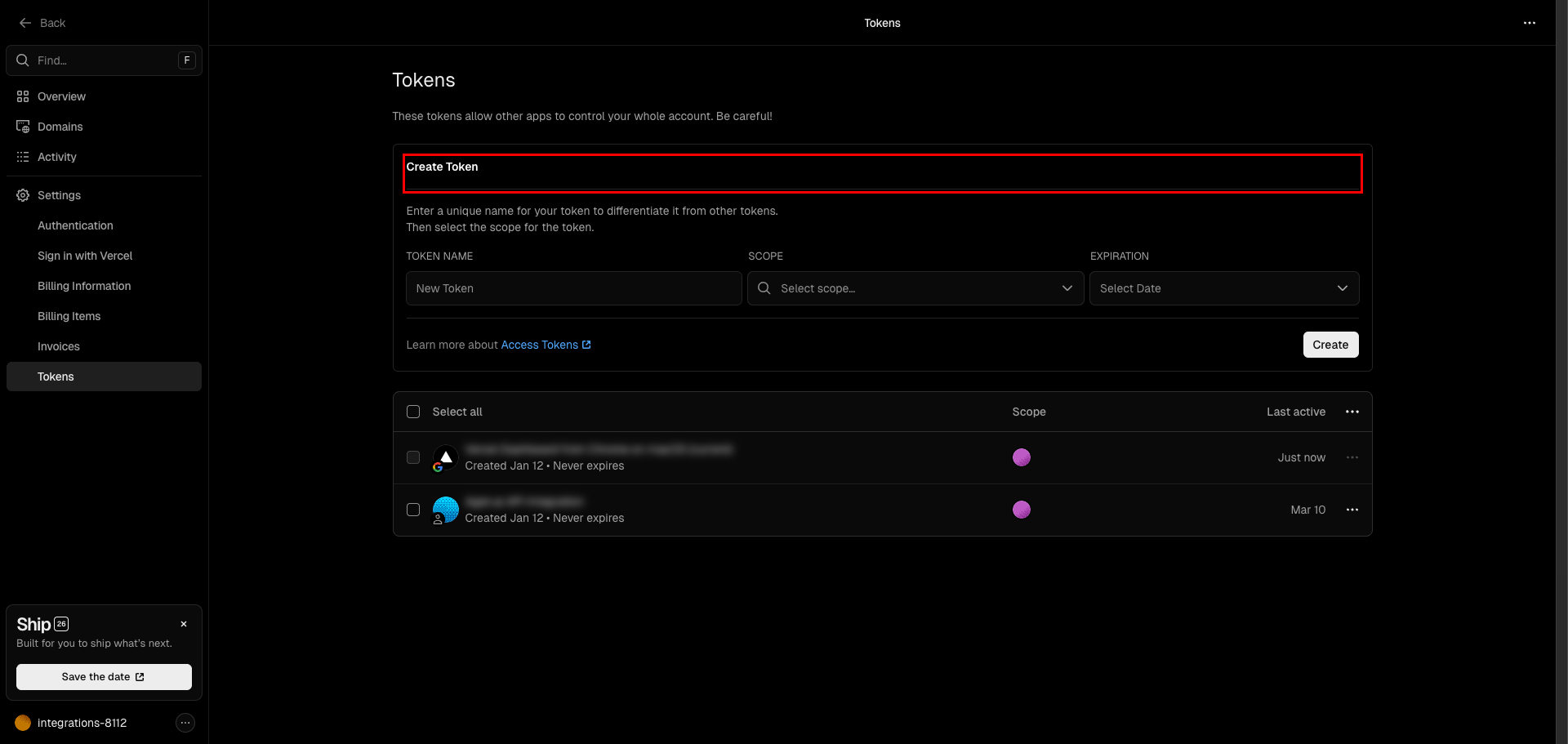Screen dimensions: 1568x744
Task: Open the token list header ellipsis menu
Action: click(1352, 412)
